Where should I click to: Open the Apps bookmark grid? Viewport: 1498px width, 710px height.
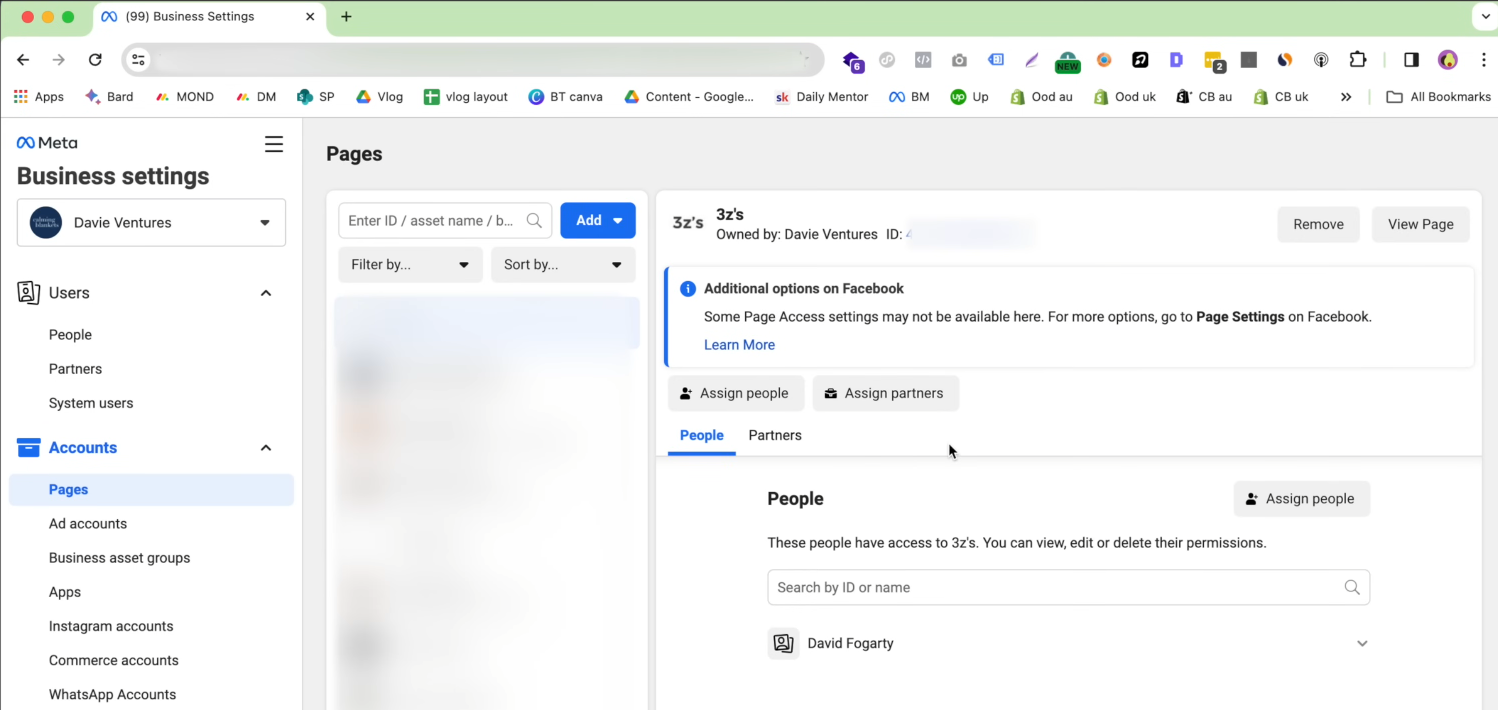coord(39,97)
